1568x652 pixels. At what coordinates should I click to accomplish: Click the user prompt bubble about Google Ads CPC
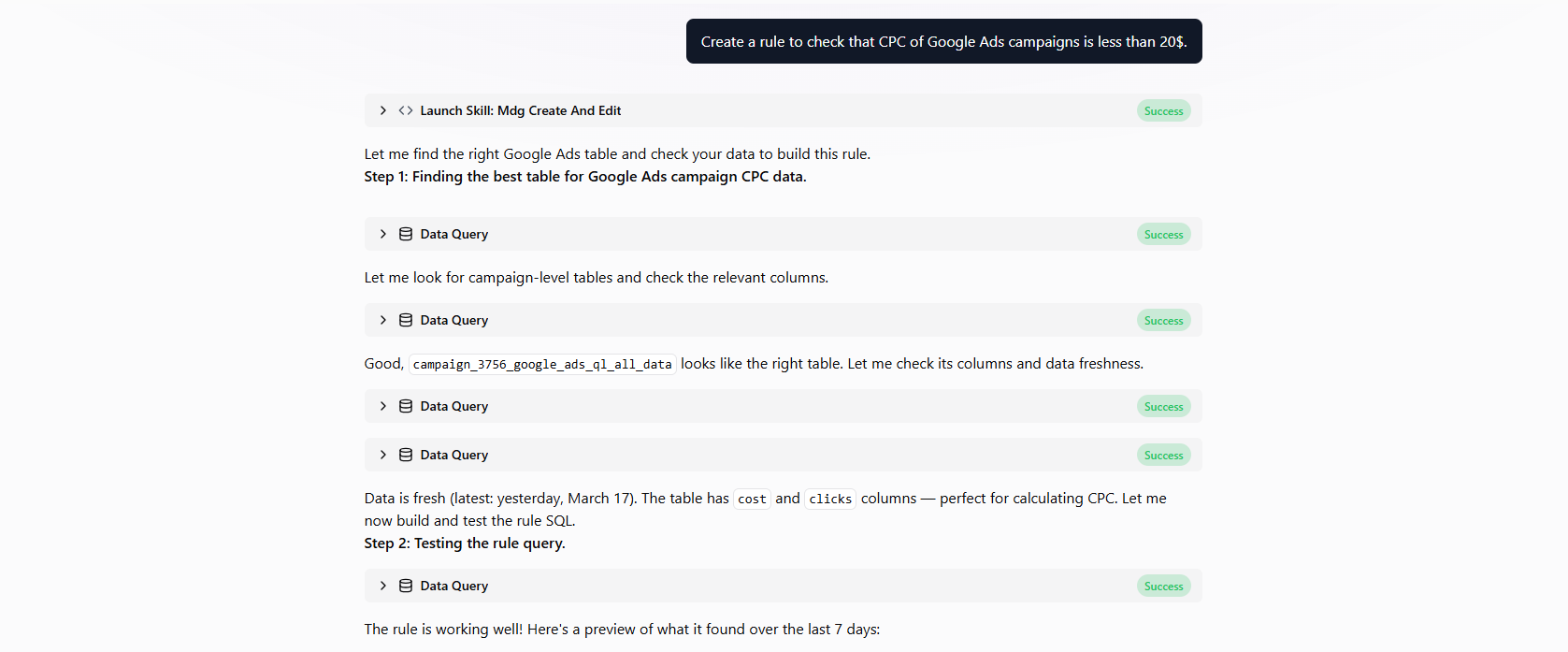943,42
